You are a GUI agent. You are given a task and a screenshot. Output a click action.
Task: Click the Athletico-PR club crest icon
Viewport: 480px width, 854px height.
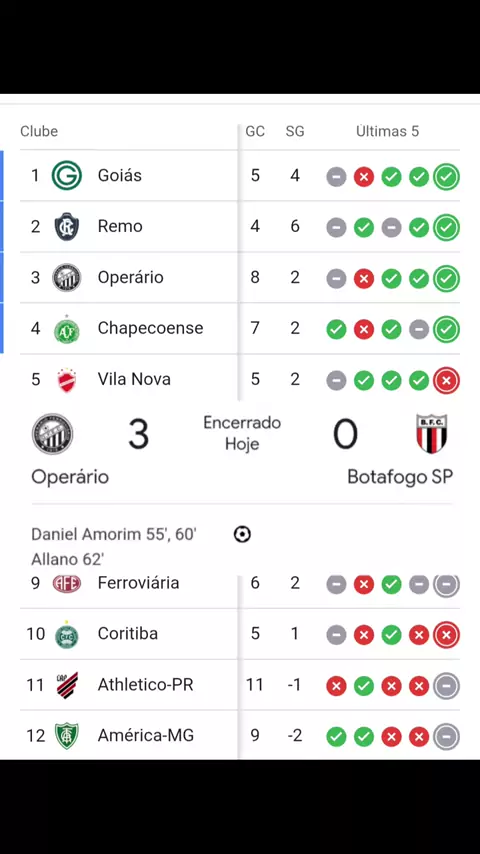66,685
